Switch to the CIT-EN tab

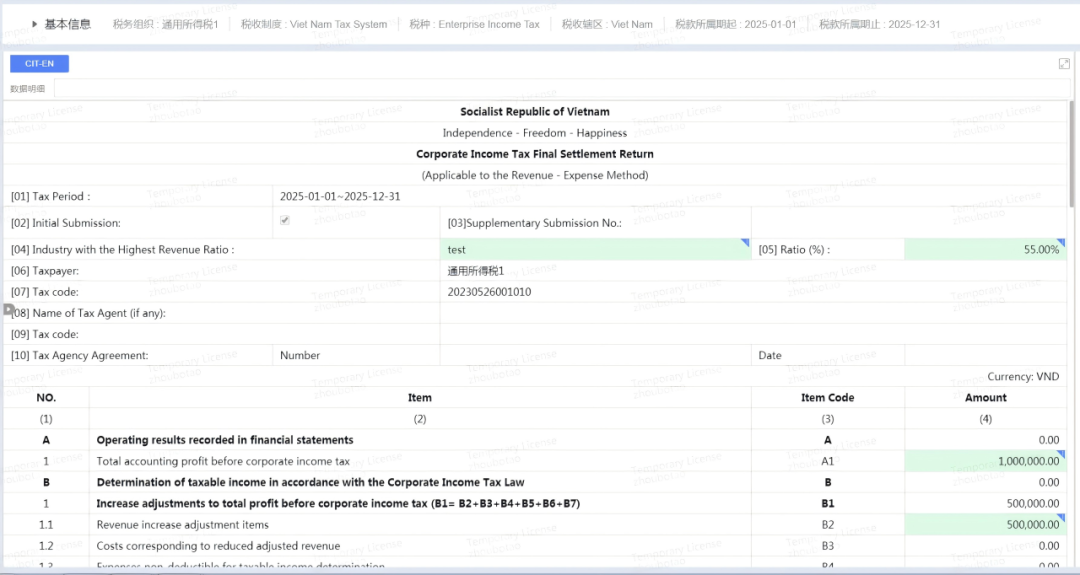point(40,64)
